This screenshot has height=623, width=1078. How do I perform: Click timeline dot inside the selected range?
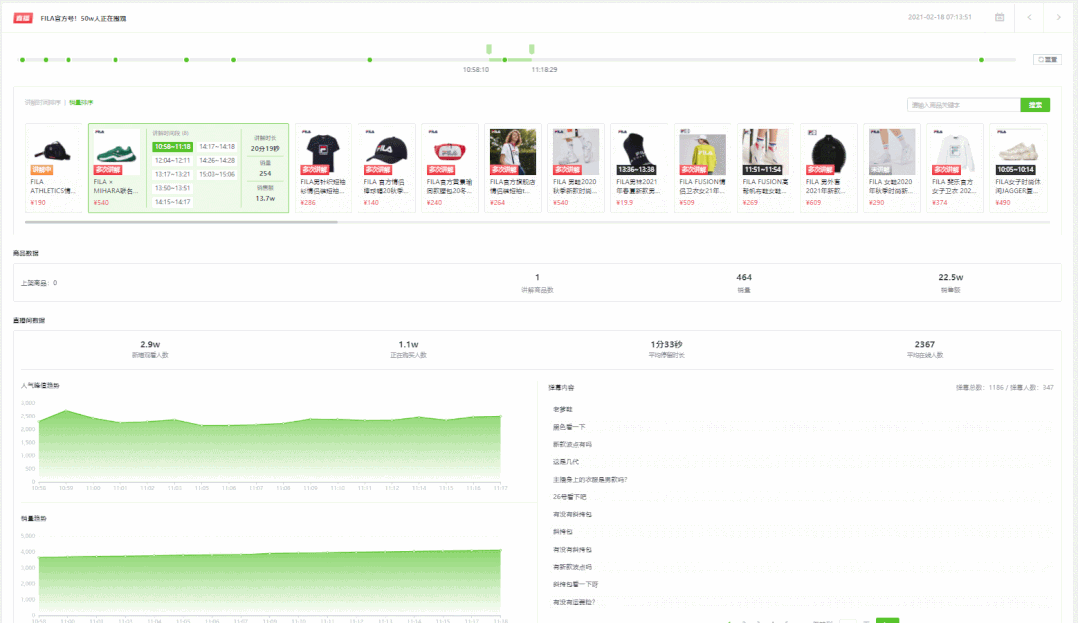pos(505,60)
